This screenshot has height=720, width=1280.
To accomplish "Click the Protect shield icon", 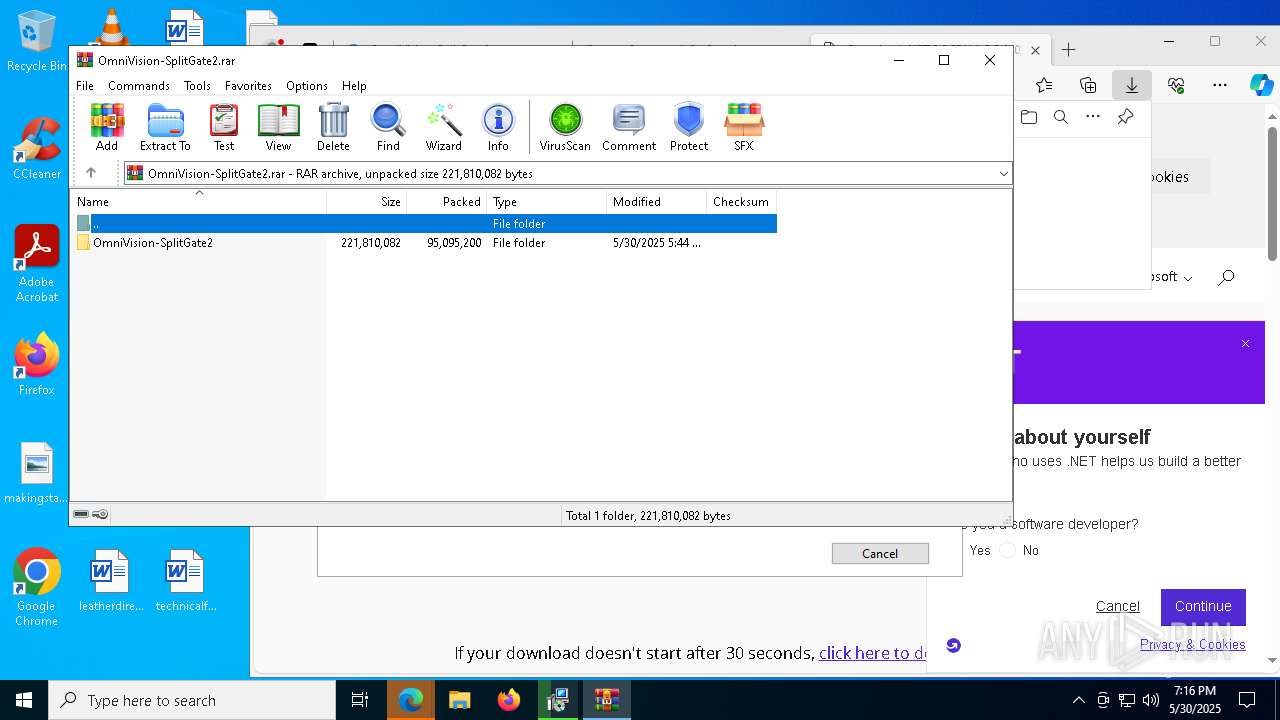I will pos(689,127).
